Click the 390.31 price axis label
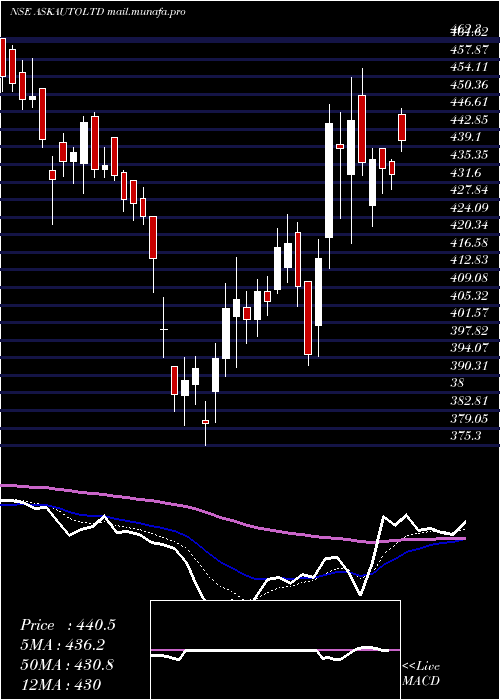 pyautogui.click(x=470, y=366)
